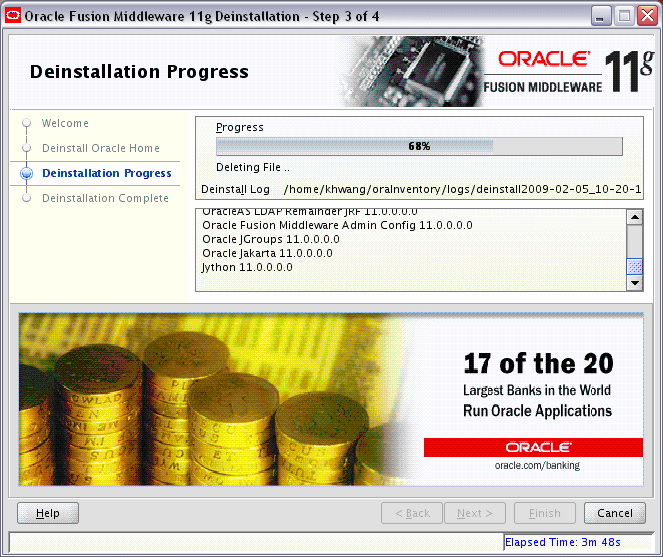Click the Back button
Screen dimensions: 663x557
pyautogui.click(x=412, y=513)
